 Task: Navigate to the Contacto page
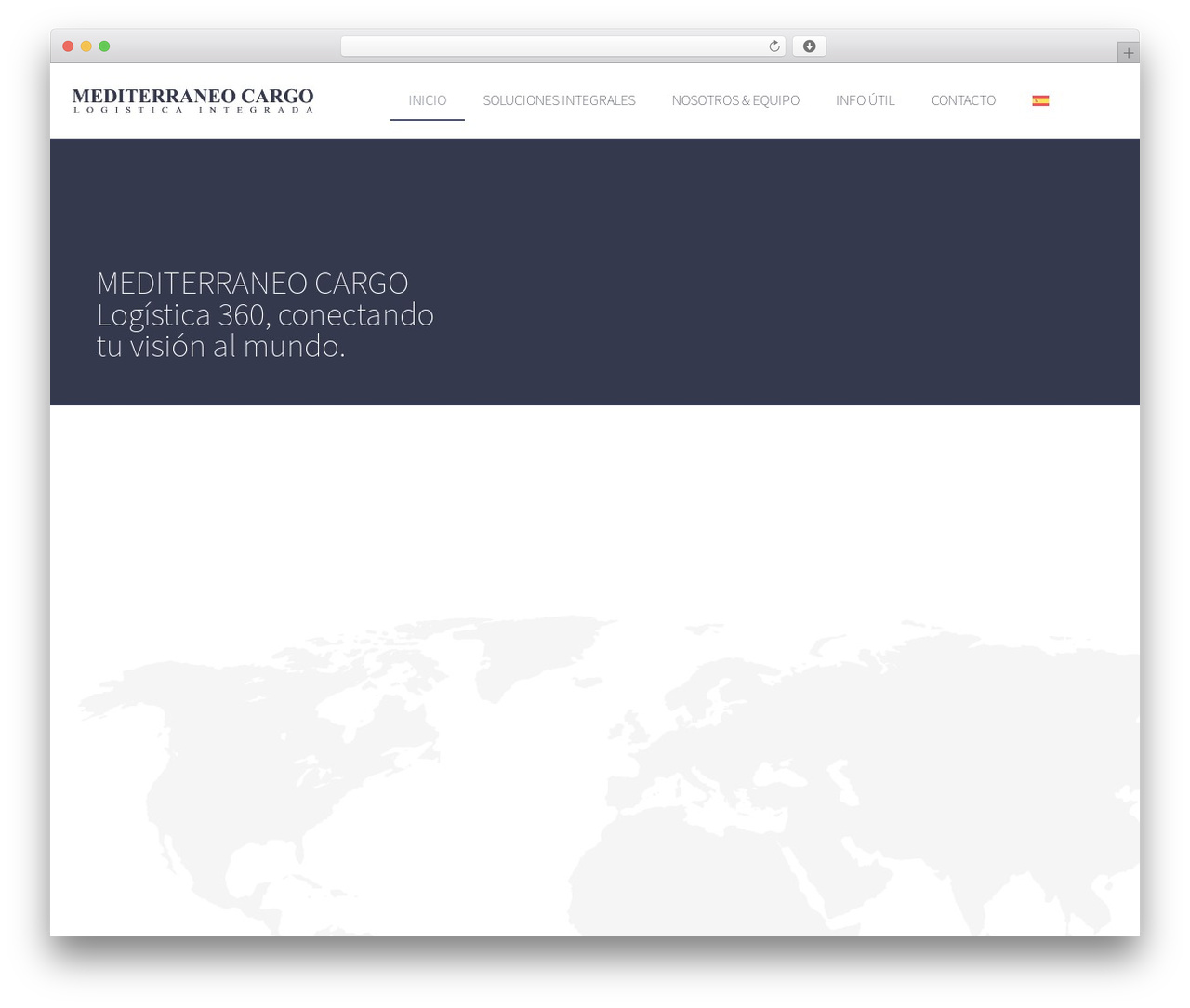[x=963, y=100]
